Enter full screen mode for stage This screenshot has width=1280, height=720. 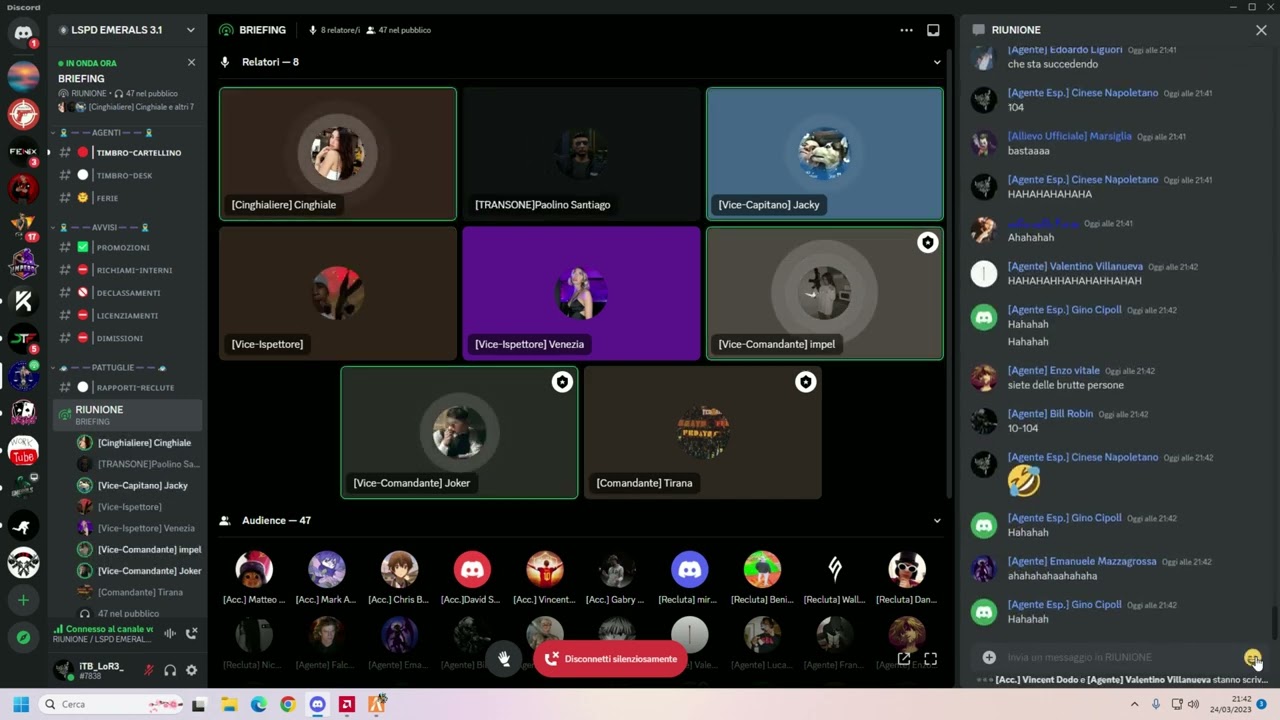pyautogui.click(x=930, y=658)
